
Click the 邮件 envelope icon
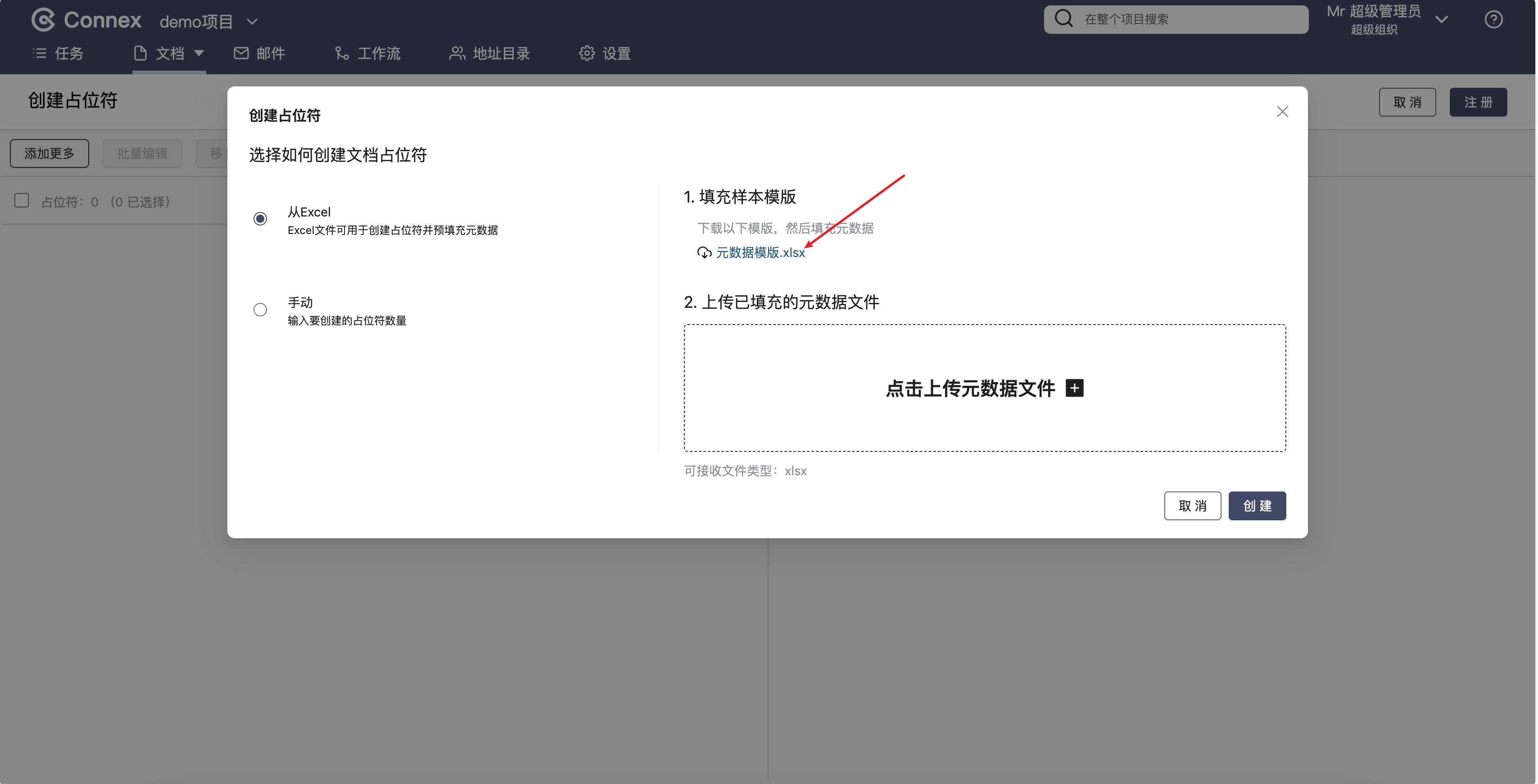pyautogui.click(x=241, y=54)
